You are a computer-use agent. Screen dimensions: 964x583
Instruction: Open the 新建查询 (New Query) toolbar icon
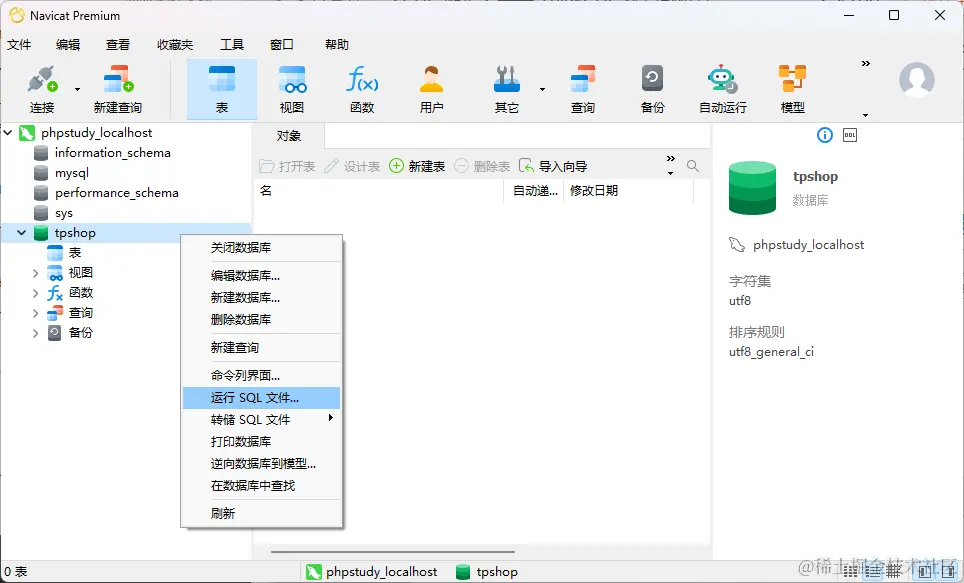point(117,87)
